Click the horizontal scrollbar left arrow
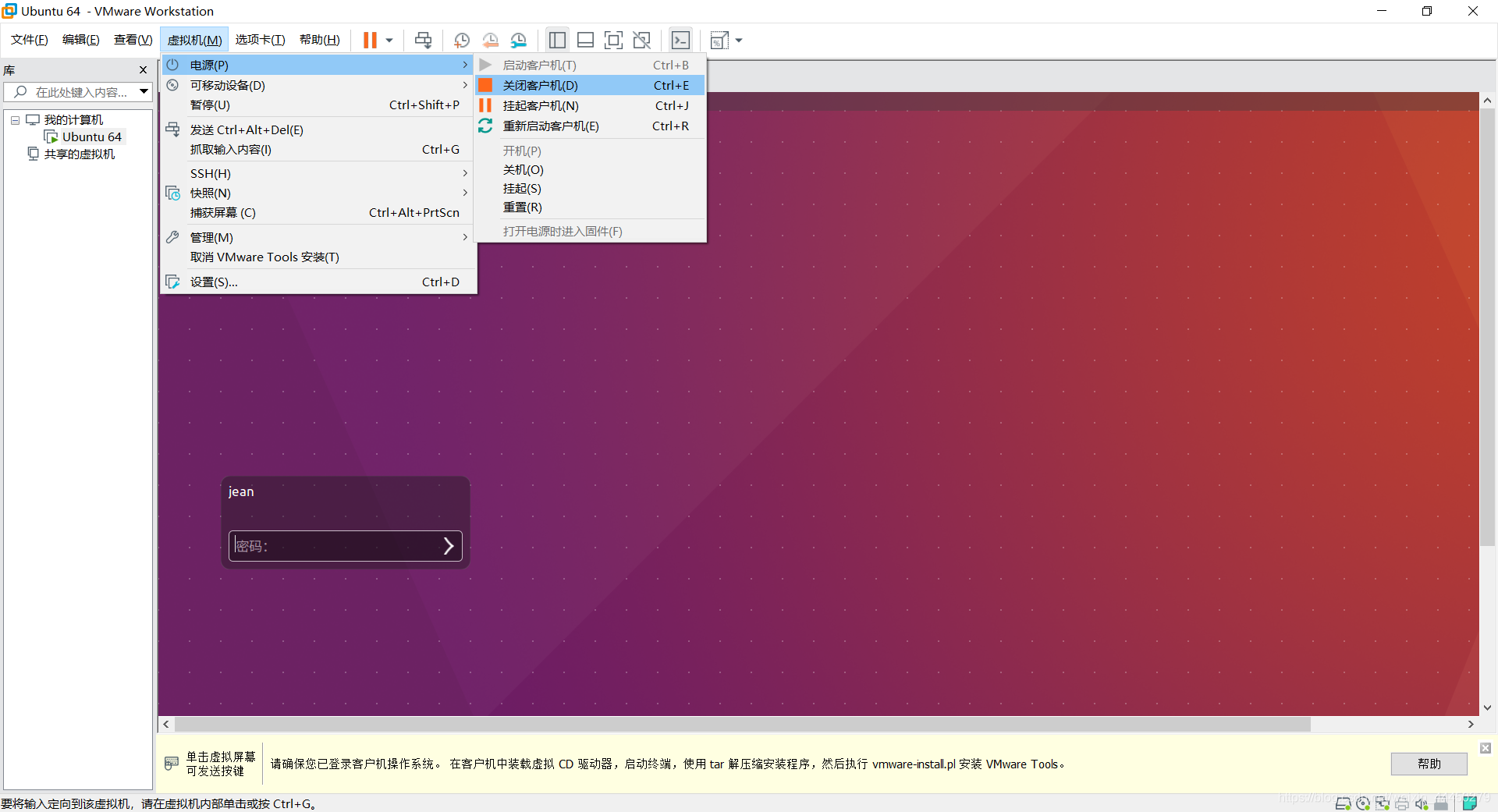The height and width of the screenshot is (812, 1498). [166, 724]
